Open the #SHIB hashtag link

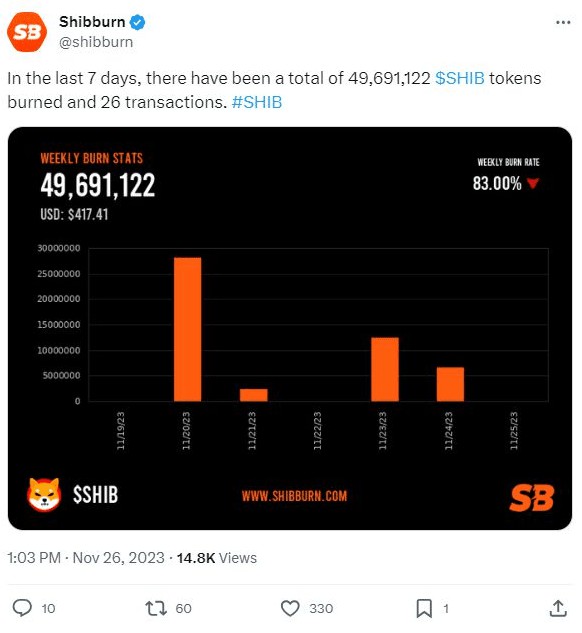point(257,102)
